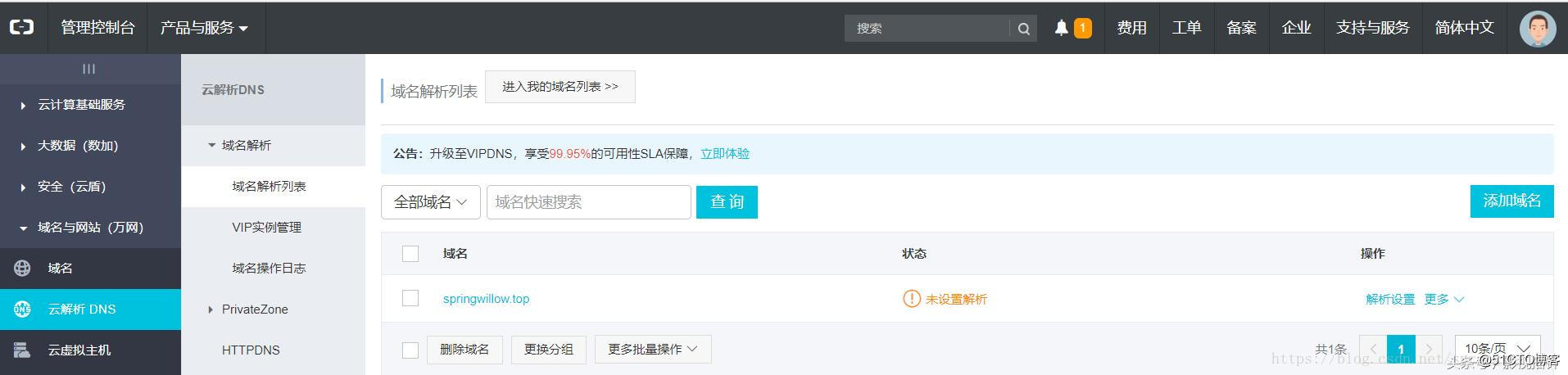Focus the top 搜索 input field
The width and height of the screenshot is (1568, 375).
point(927,29)
